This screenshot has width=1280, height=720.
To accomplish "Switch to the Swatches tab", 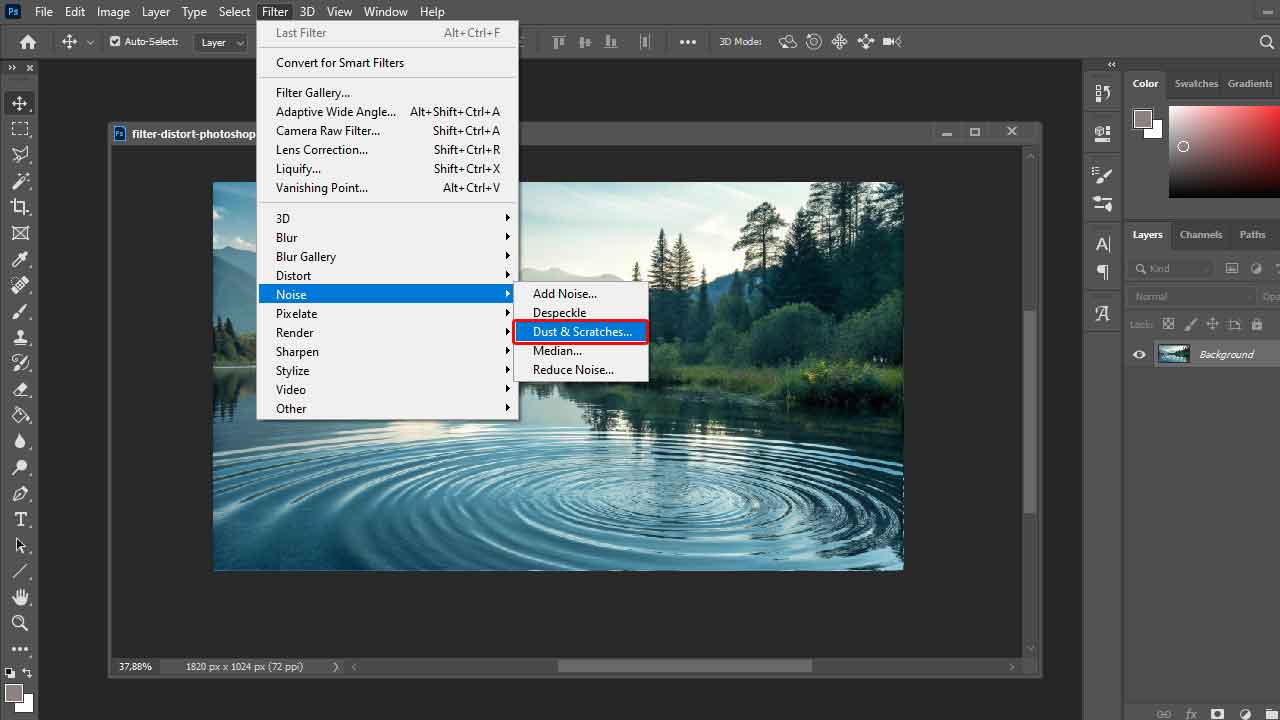I will [x=1196, y=84].
